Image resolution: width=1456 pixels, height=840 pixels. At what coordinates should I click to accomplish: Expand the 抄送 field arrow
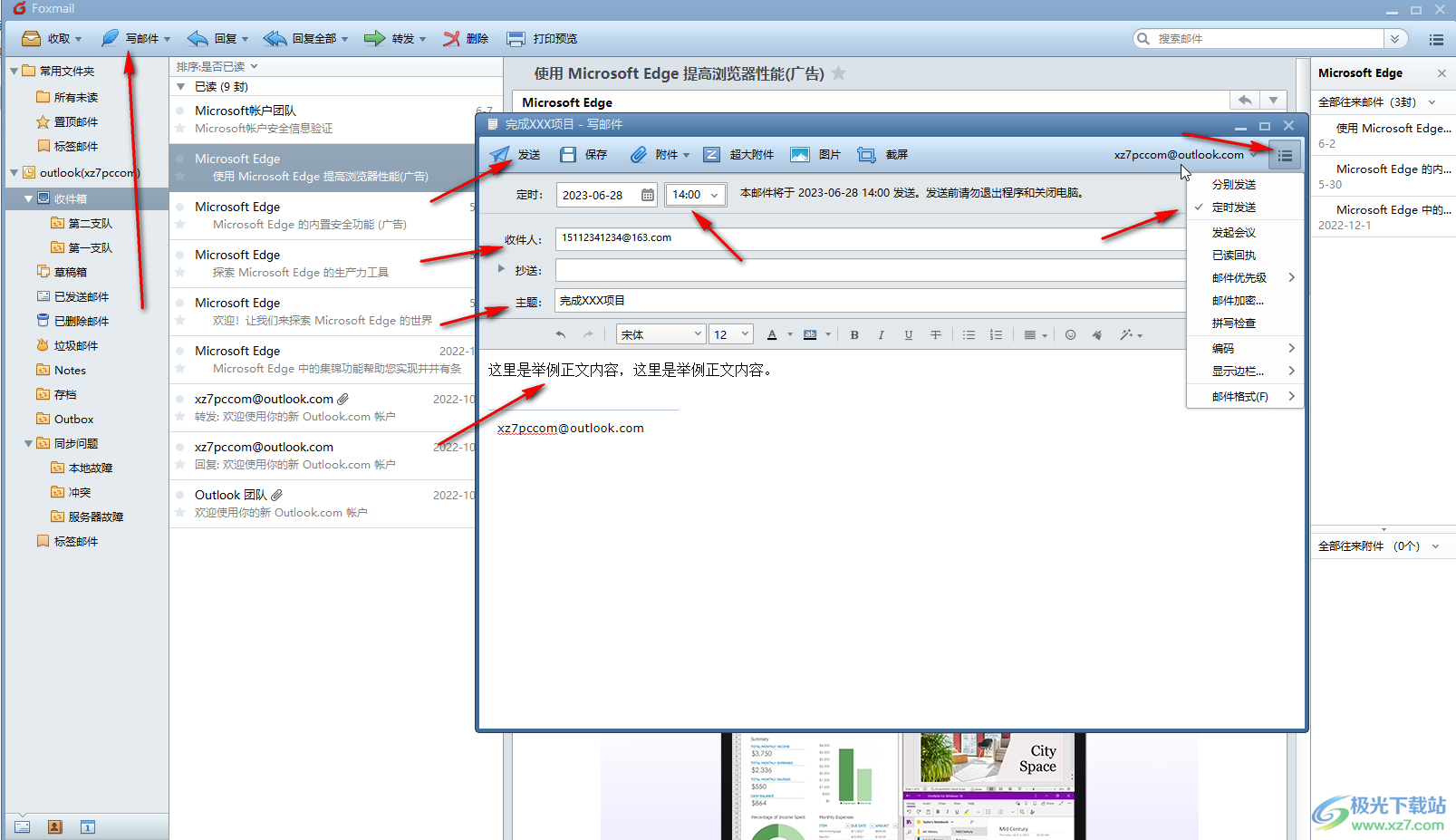[501, 269]
